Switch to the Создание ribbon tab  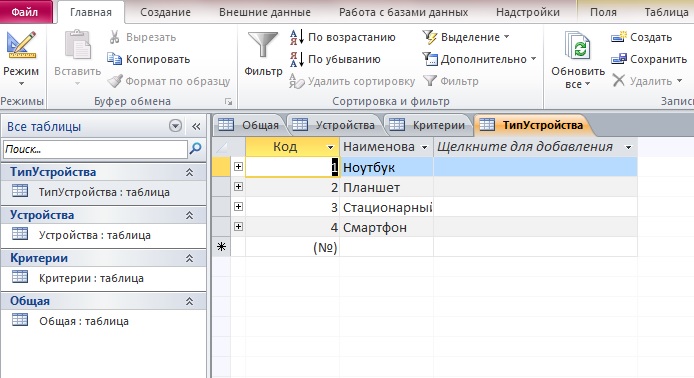coord(165,12)
